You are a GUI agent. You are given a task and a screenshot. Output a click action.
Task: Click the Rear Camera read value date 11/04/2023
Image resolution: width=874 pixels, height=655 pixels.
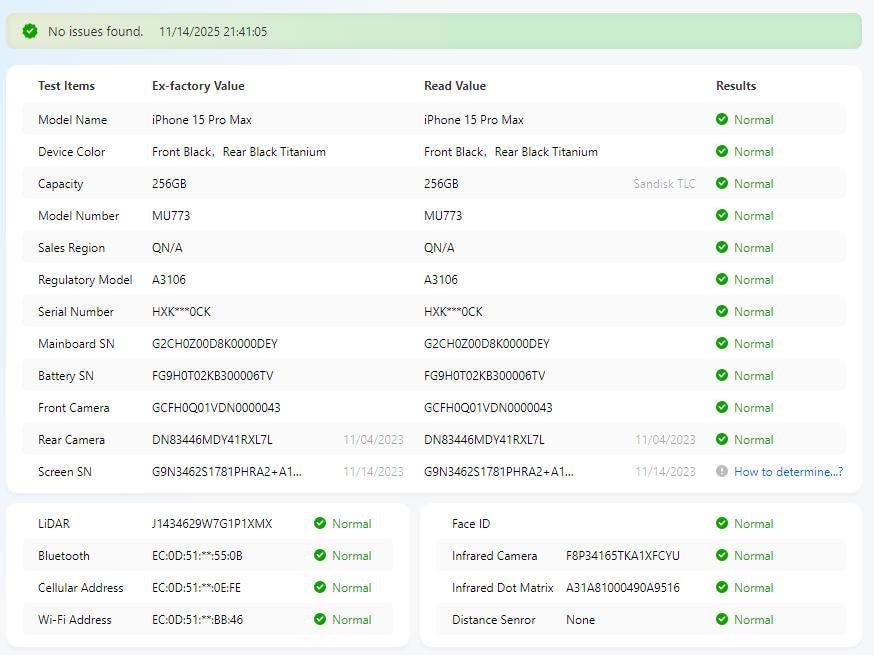665,440
